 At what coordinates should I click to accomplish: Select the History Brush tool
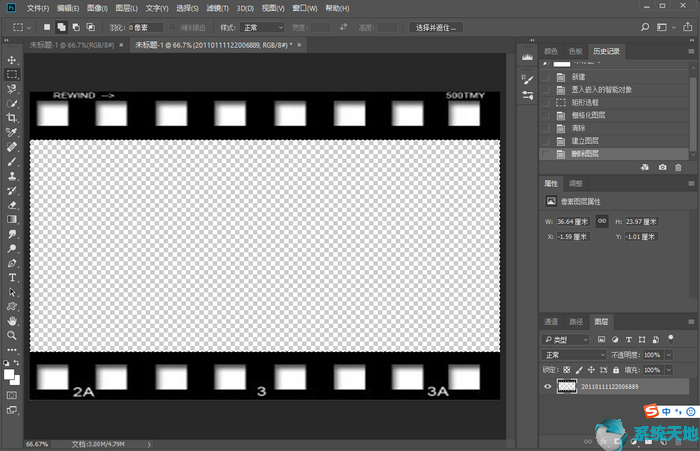tap(12, 191)
